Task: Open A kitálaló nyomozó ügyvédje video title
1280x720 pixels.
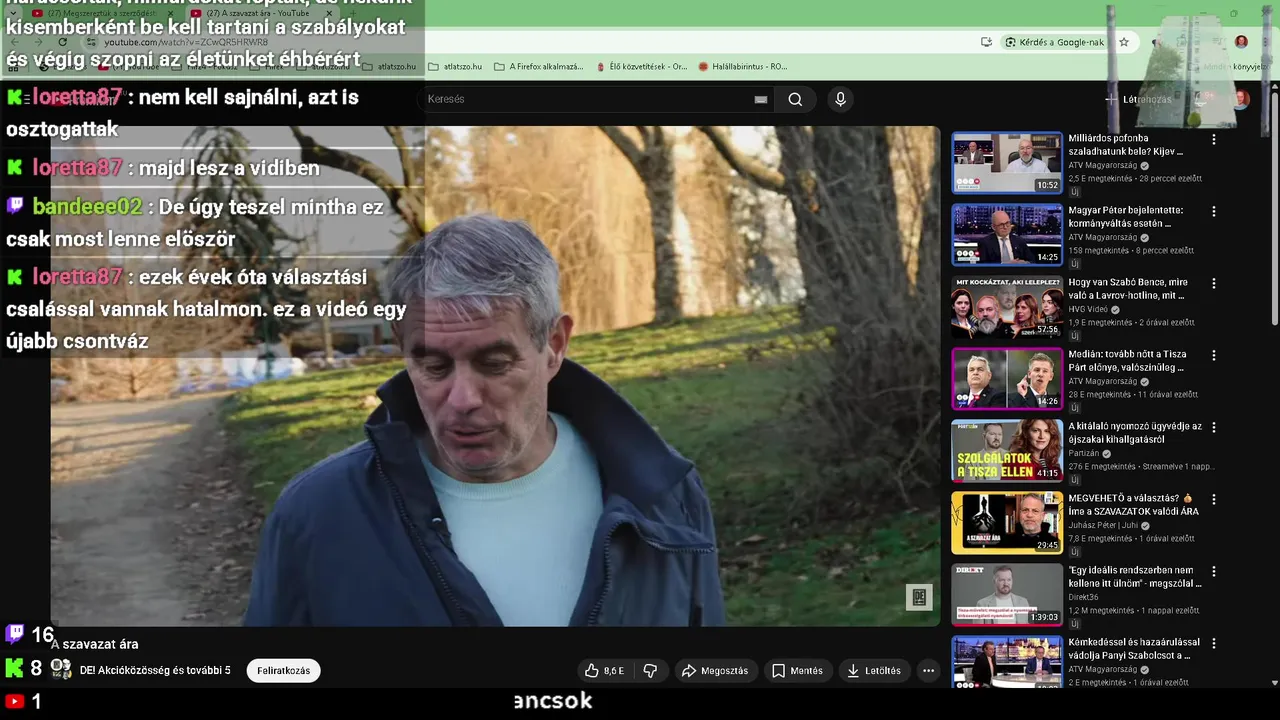Action: click(1135, 433)
